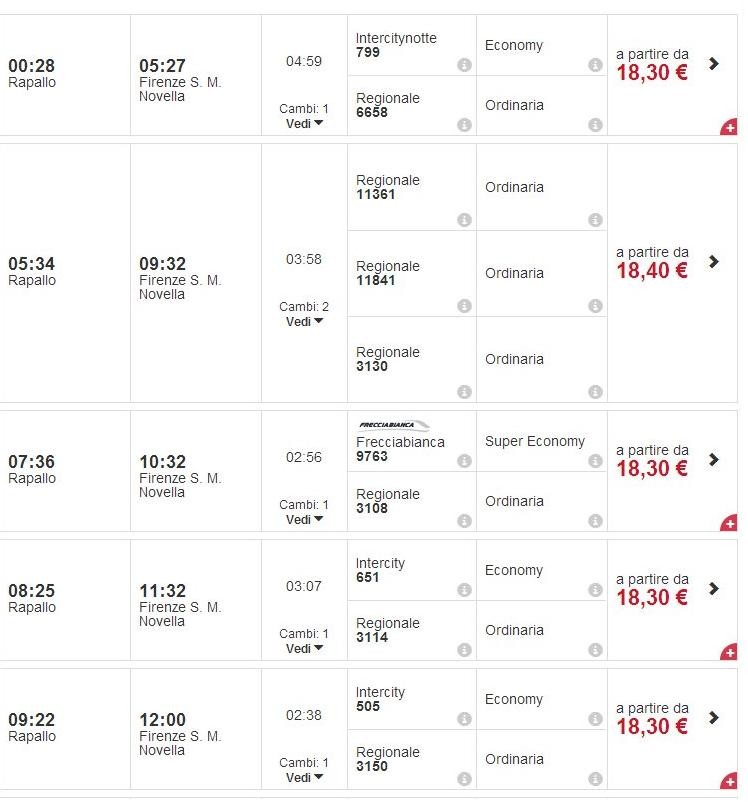Click Frecciabianca logo on 07:36 journey
The image size is (748, 802).
click(x=392, y=425)
